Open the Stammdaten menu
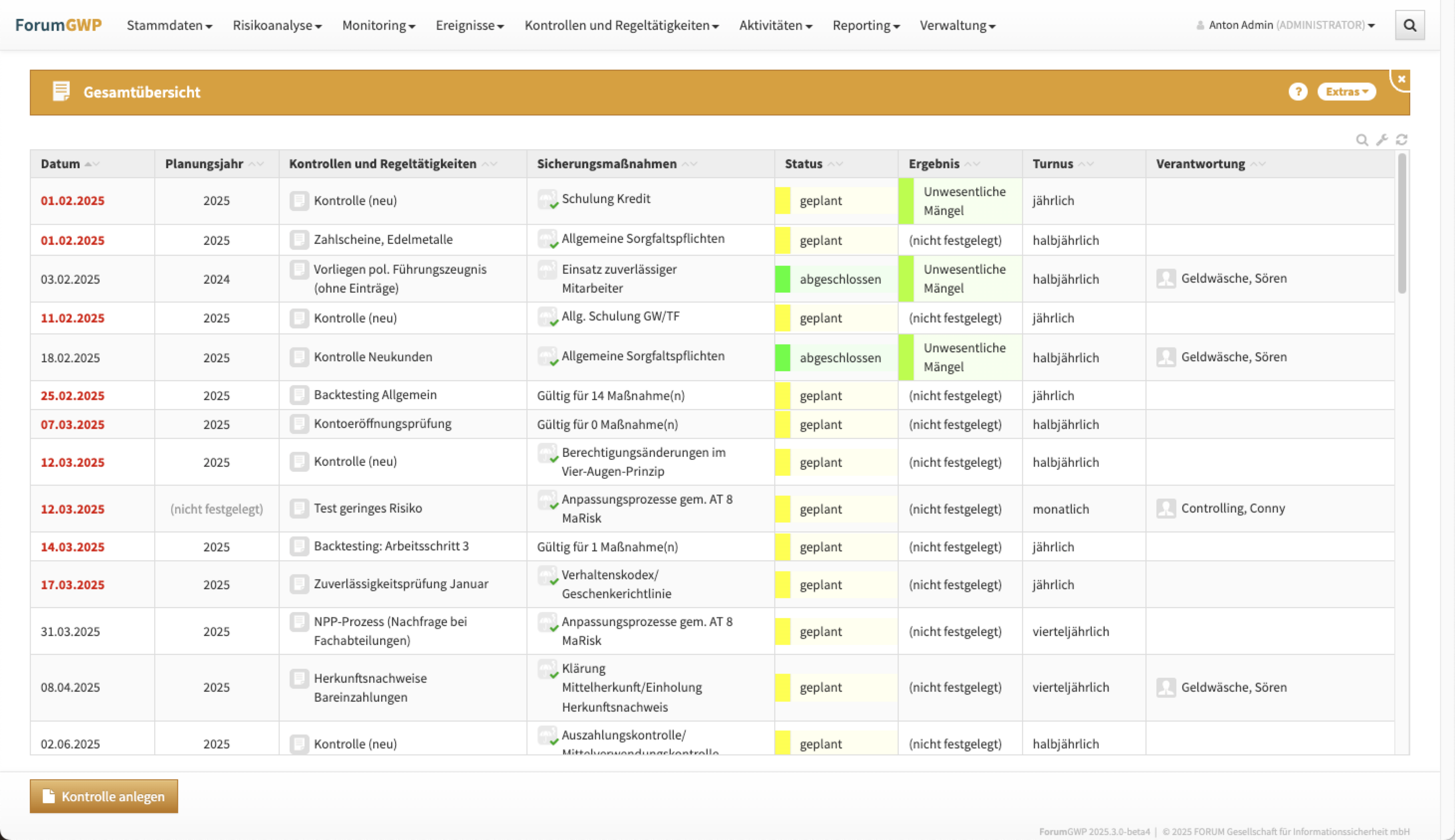This screenshot has height=840, width=1455. (x=169, y=25)
